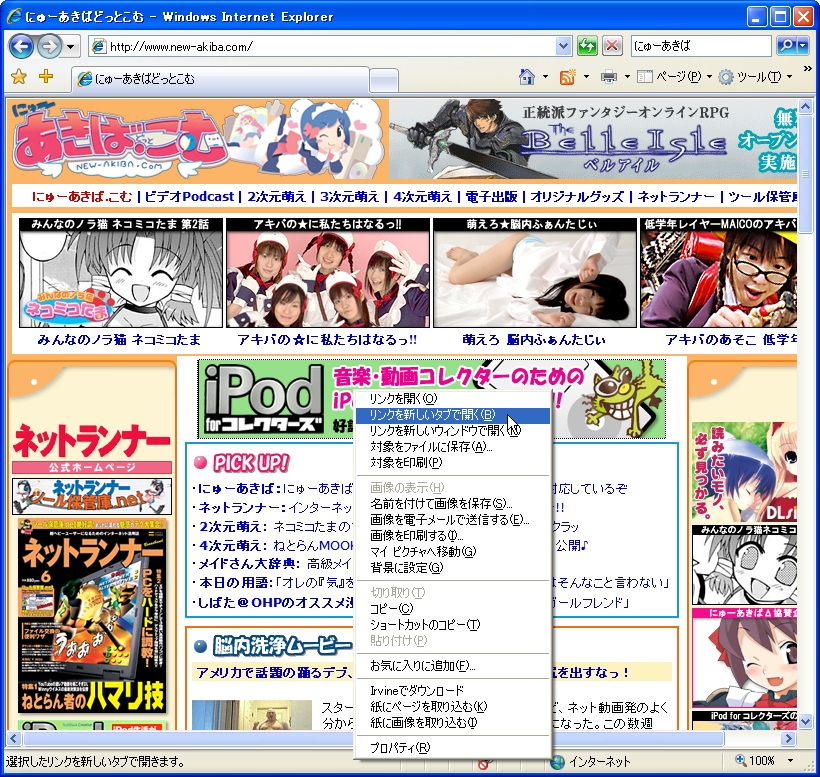Image resolution: width=820 pixels, height=777 pixels.
Task: Run search with the magnifier button
Action: pyautogui.click(x=785, y=47)
